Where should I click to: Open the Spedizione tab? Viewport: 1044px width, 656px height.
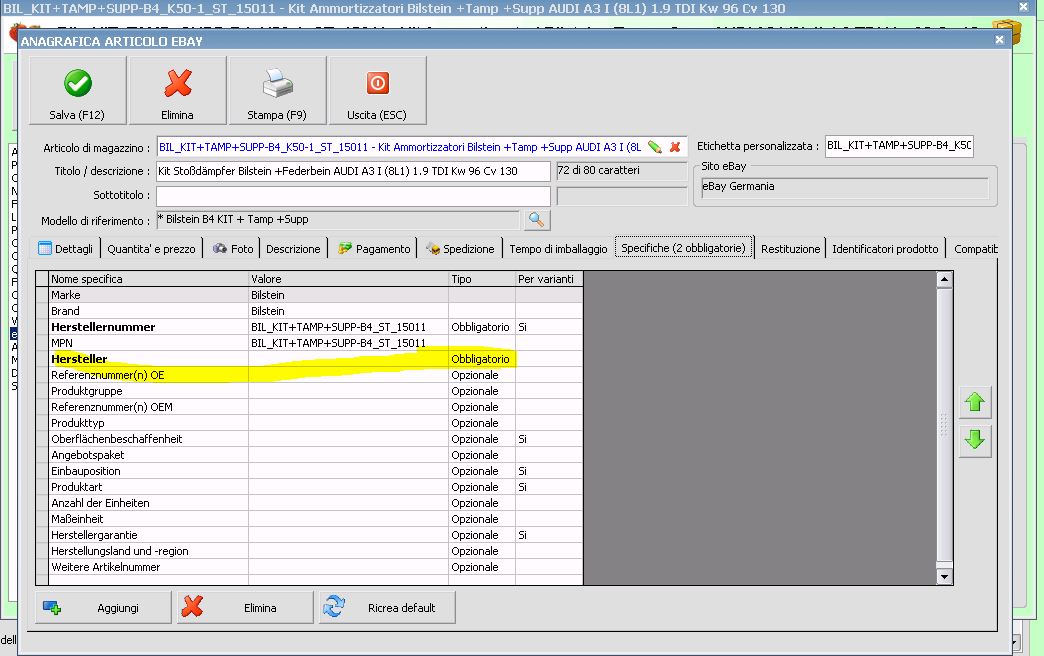[460, 249]
